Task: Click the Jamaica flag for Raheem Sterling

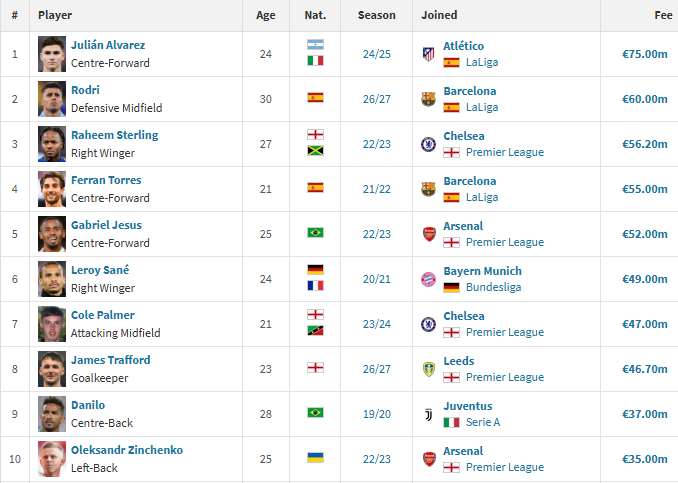Action: tap(315, 151)
